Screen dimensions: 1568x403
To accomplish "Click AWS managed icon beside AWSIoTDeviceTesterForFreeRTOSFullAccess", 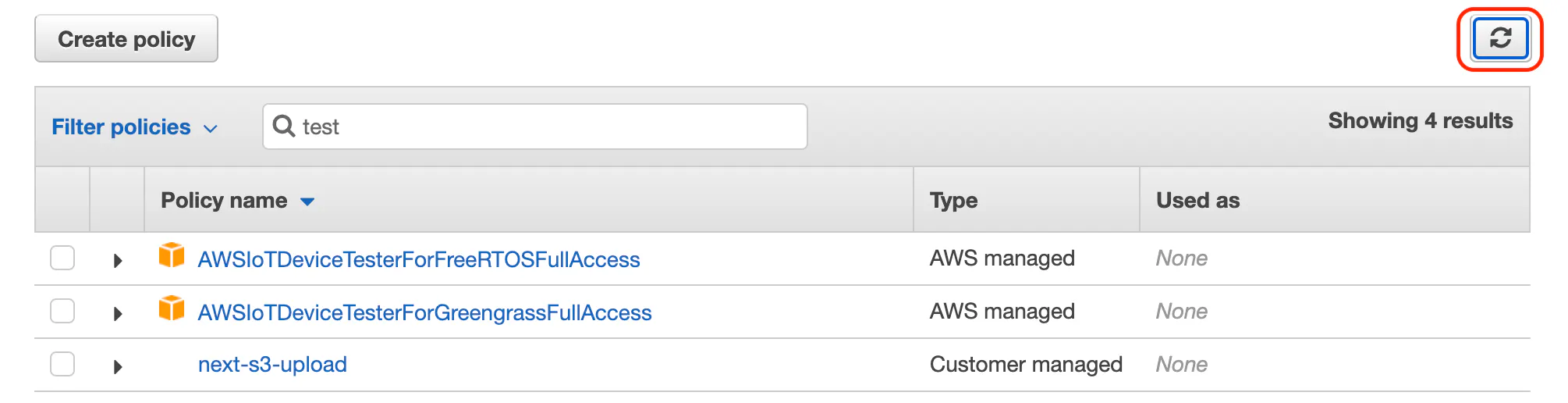I will click(x=172, y=255).
